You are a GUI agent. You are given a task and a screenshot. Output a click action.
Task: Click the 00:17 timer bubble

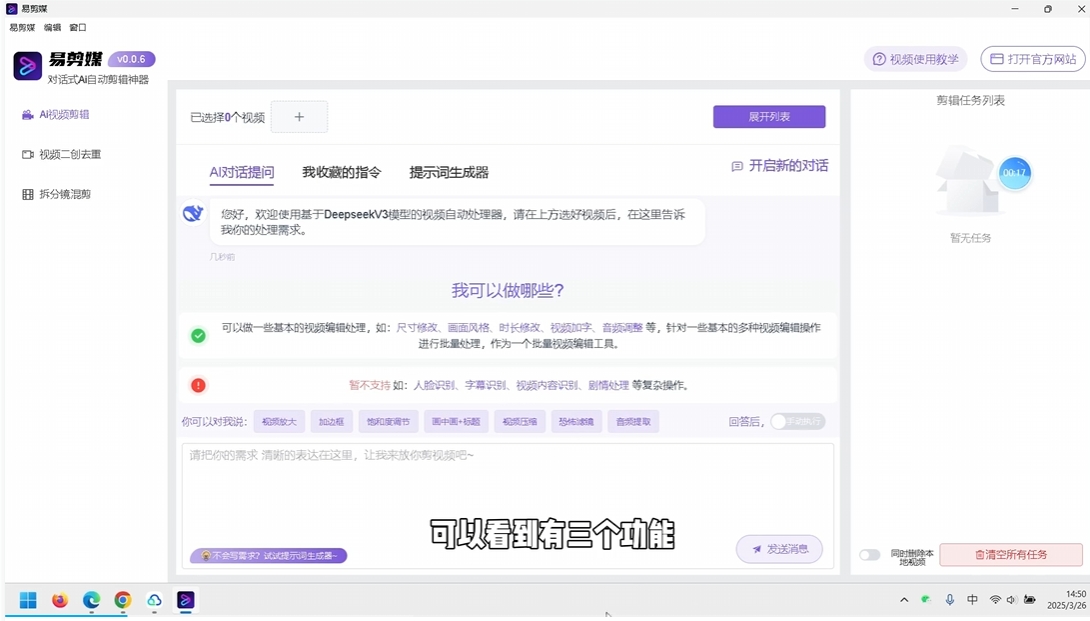click(1014, 172)
